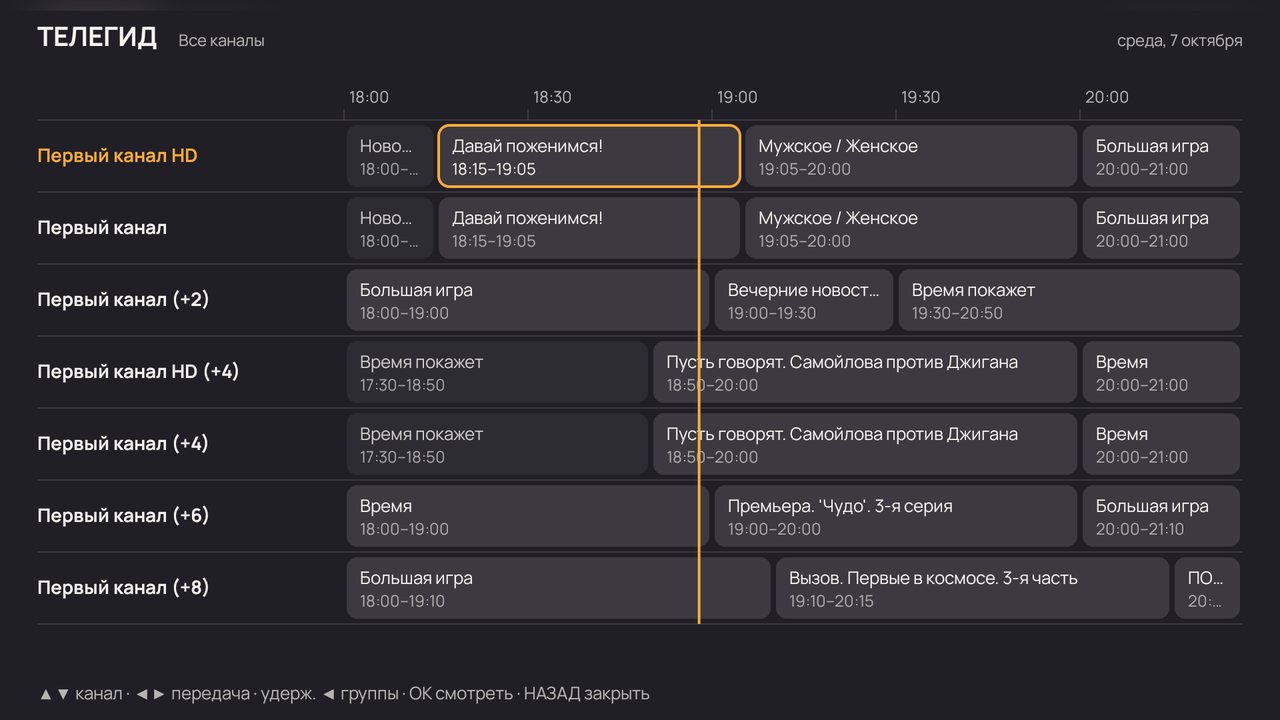This screenshot has height=720, width=1280.
Task: Select 'Пусть говорят' on Первый канал (+4)
Action: pos(865,444)
